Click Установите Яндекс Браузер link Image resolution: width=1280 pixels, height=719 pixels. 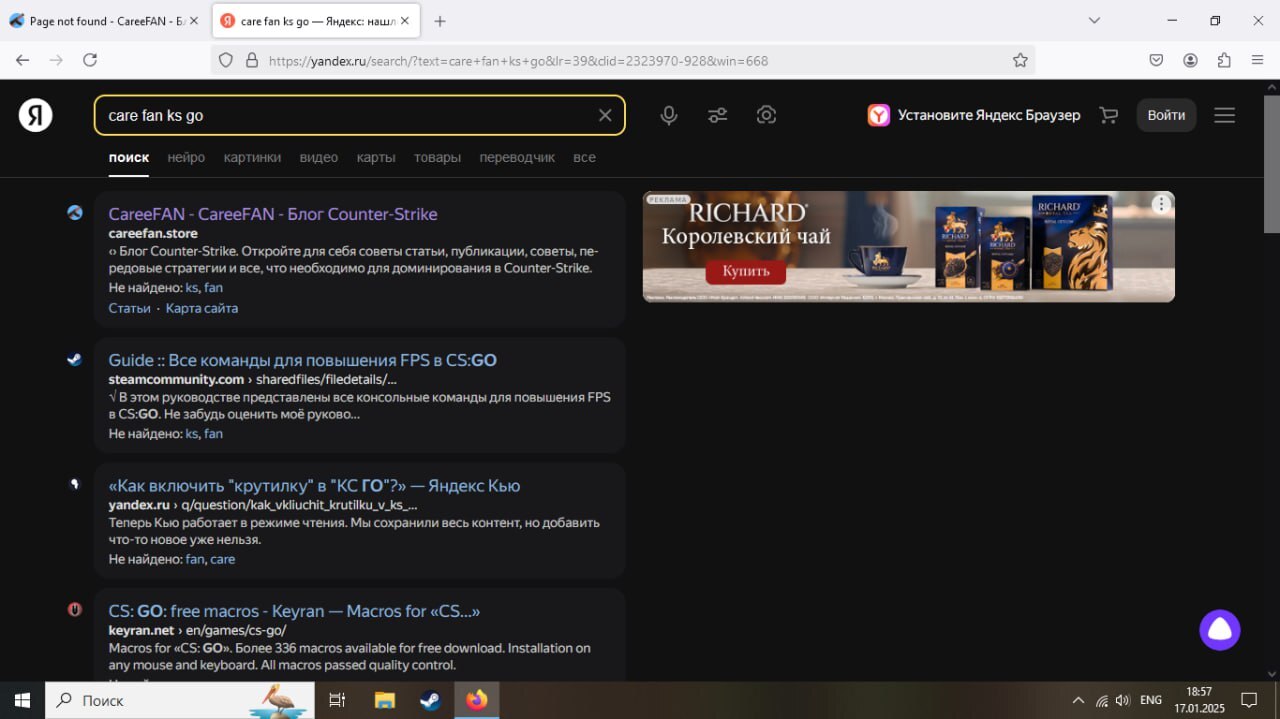pyautogui.click(x=989, y=115)
